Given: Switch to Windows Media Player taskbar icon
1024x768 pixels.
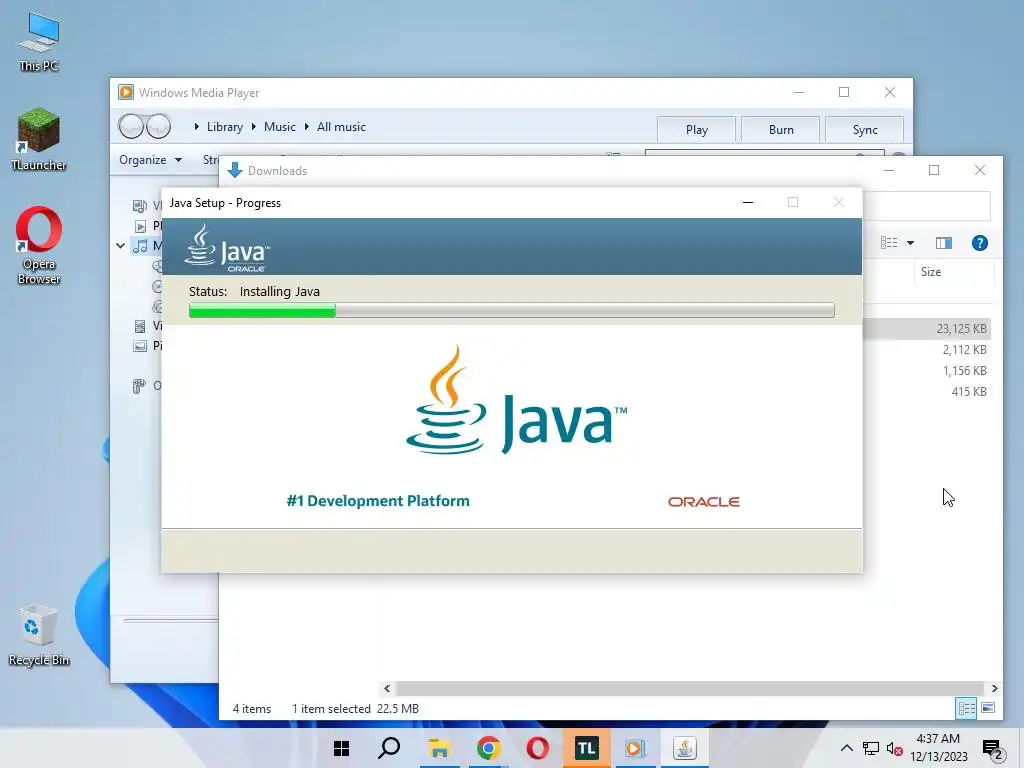Looking at the screenshot, I should coord(635,748).
